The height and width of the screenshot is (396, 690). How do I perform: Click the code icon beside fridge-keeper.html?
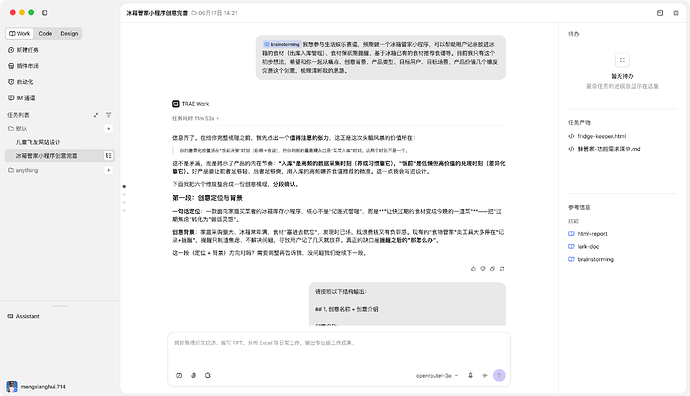[x=571, y=136]
